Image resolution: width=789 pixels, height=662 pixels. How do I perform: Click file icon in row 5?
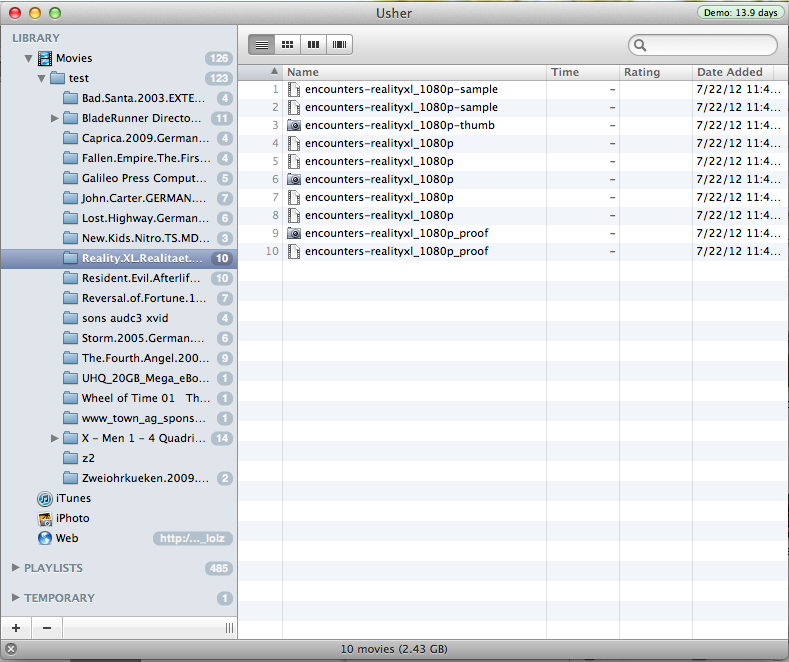[294, 161]
